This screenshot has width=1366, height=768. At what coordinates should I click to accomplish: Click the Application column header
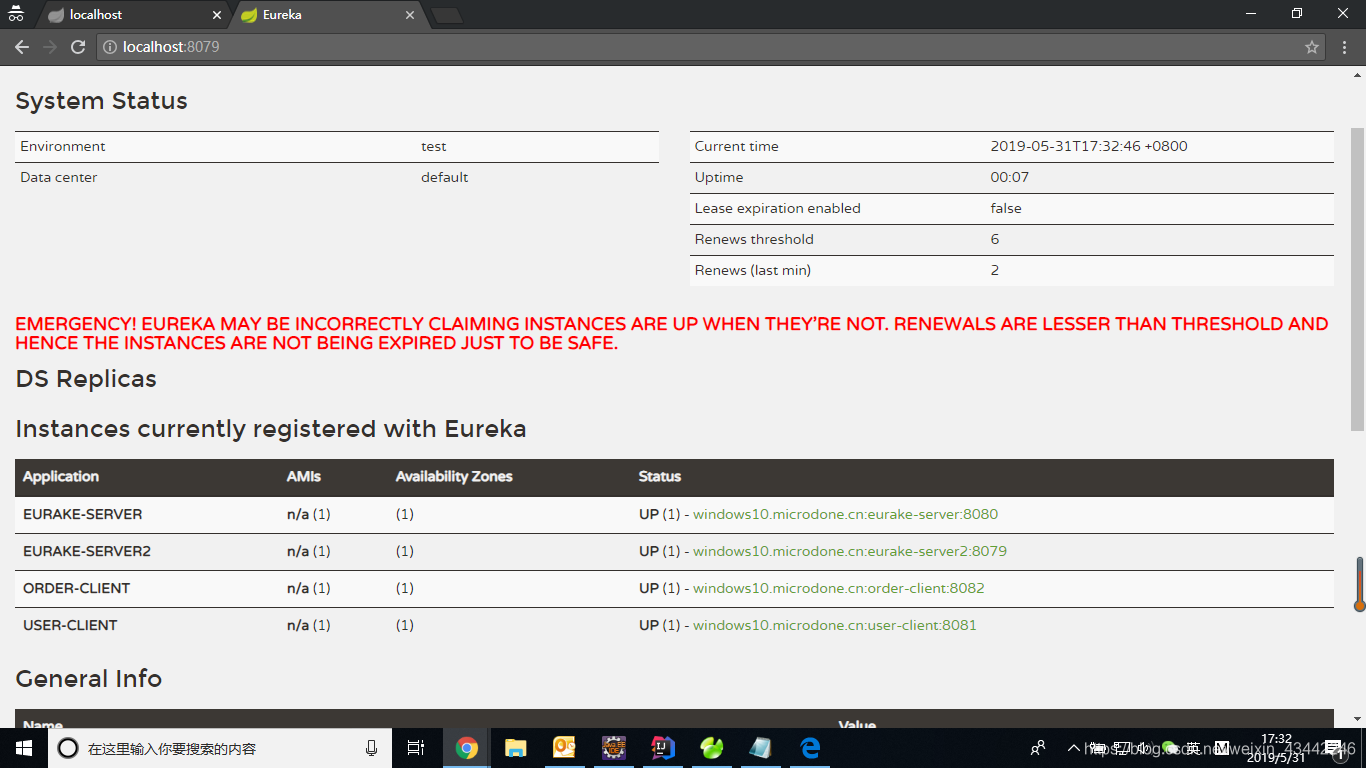coord(61,476)
